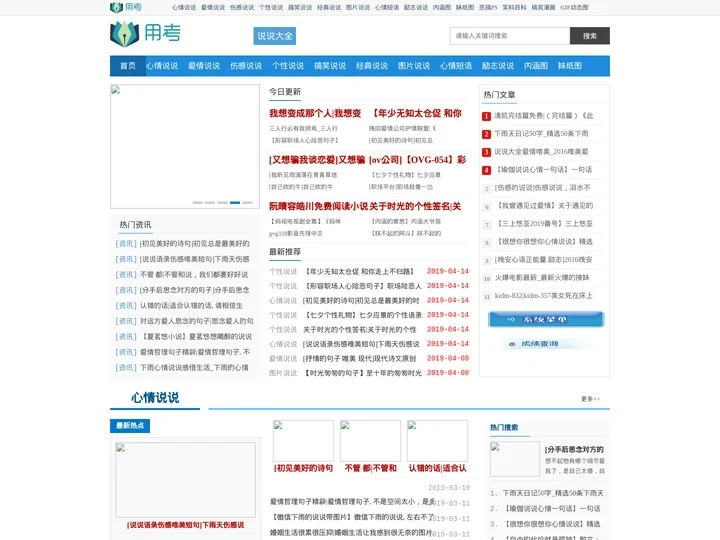Screen dimensions: 720x540
Task: Click 搞笑漫画 link in the top strip
Action: tap(543, 7)
